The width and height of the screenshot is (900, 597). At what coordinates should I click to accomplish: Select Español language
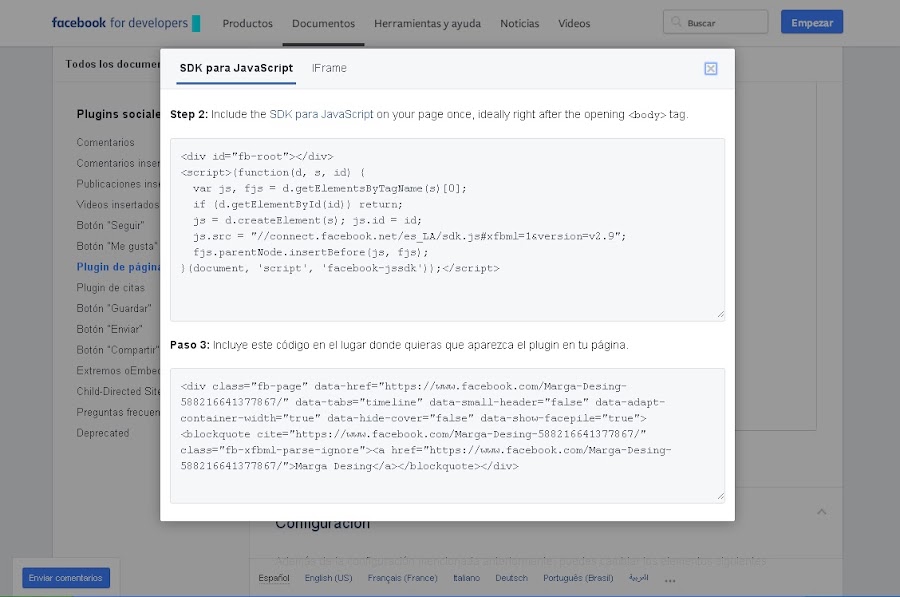tap(274, 578)
